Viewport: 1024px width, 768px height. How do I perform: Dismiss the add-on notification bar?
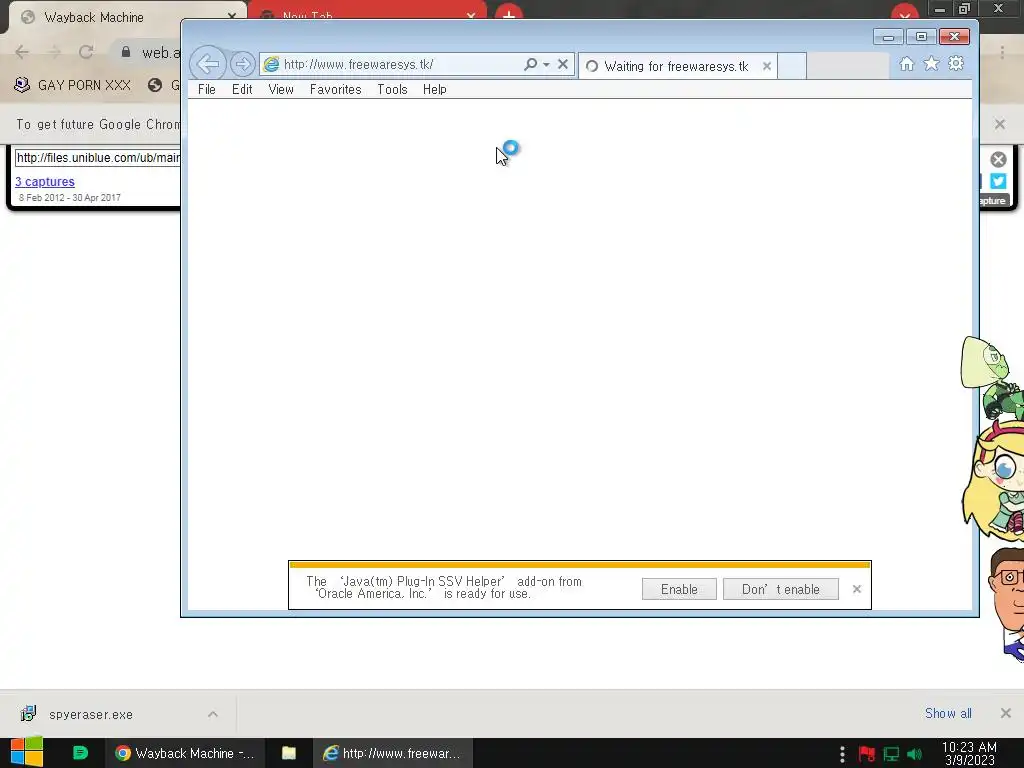click(x=857, y=589)
